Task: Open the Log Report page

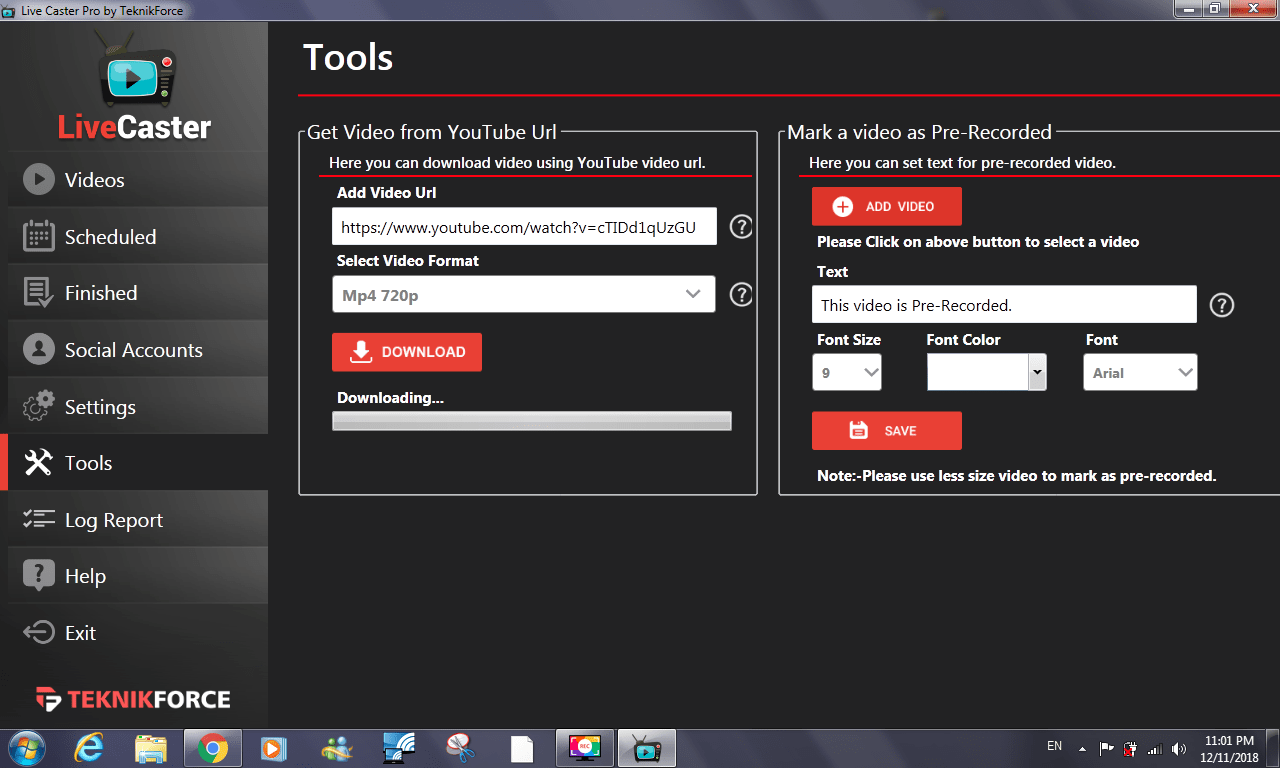Action: click(138, 520)
